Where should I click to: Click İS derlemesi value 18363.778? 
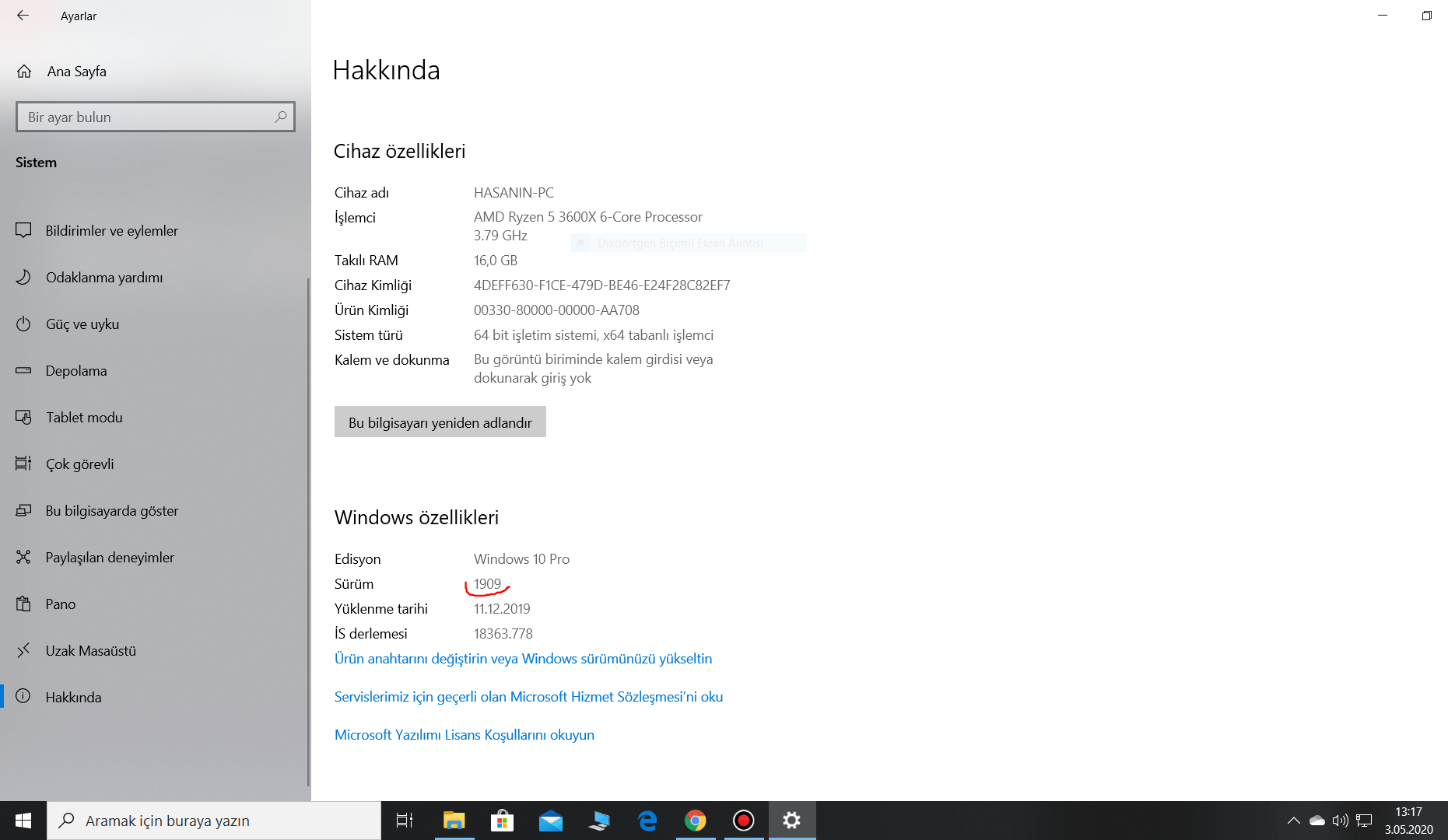pos(503,634)
